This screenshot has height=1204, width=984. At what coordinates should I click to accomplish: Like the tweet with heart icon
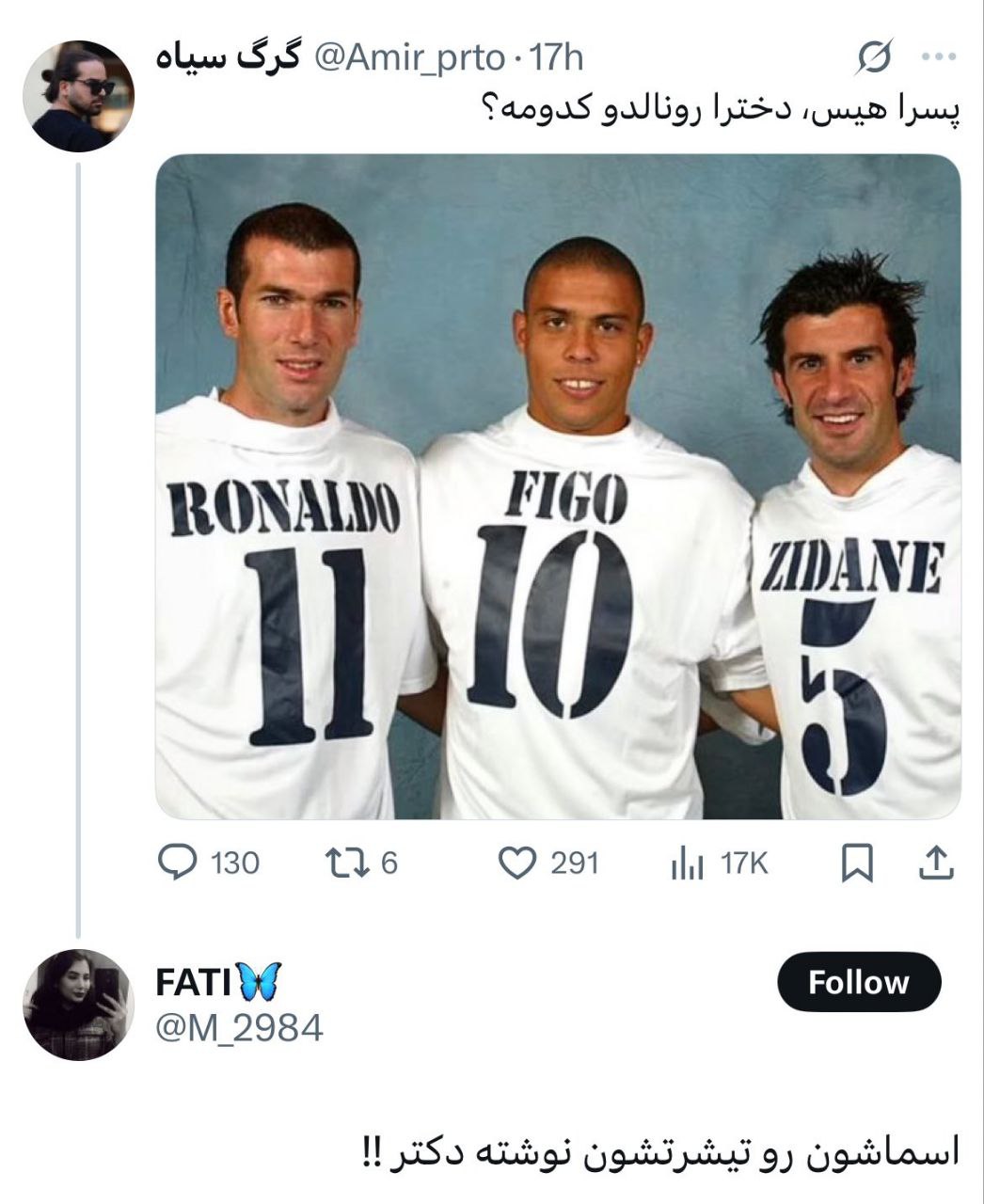point(516,863)
